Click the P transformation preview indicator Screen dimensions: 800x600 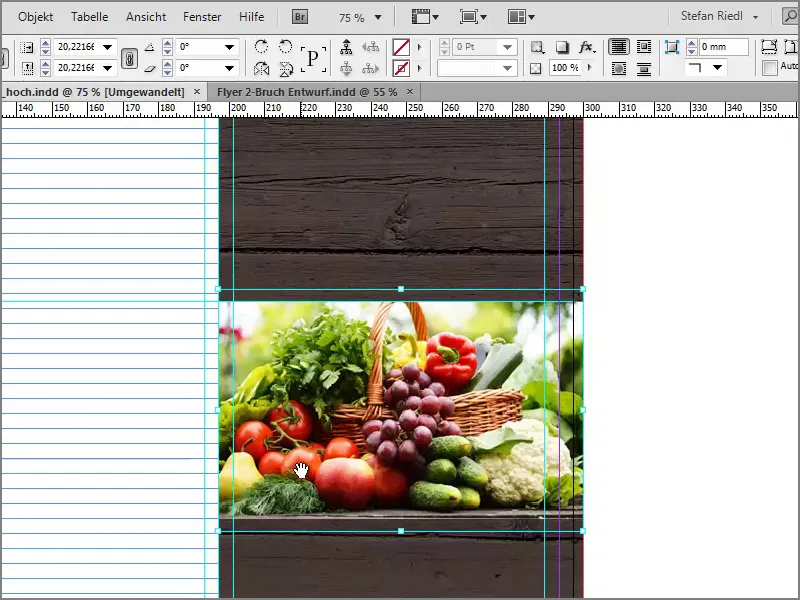[313, 58]
